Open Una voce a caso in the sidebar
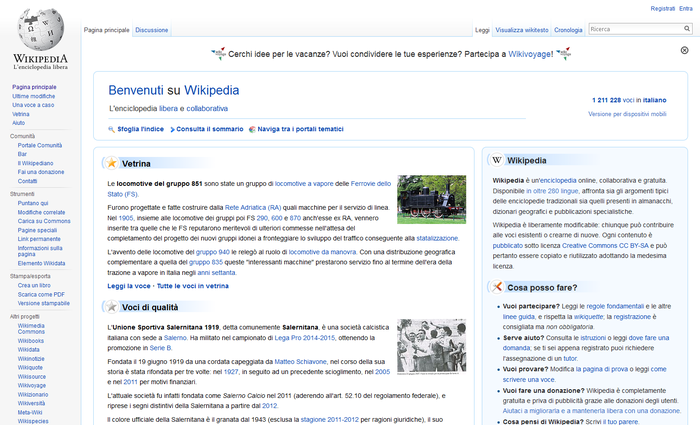Viewport: 700px width, 425px height. (33, 105)
